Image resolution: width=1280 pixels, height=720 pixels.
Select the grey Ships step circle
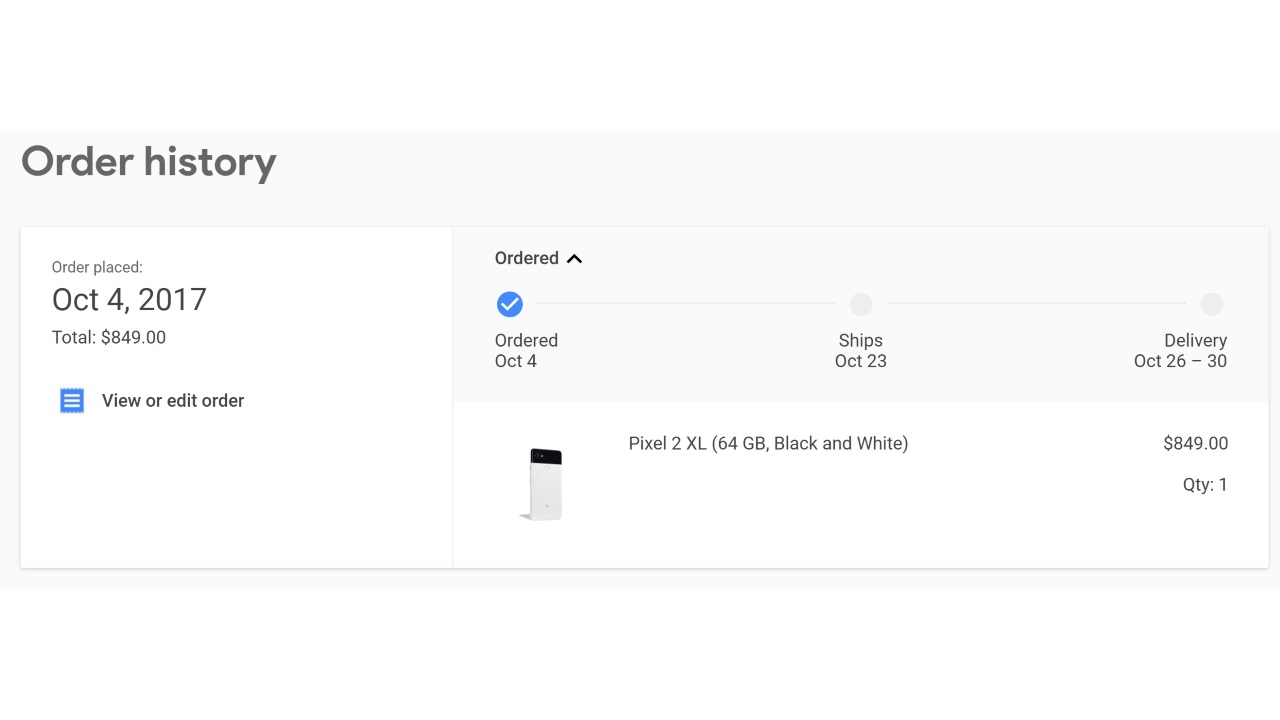click(861, 304)
